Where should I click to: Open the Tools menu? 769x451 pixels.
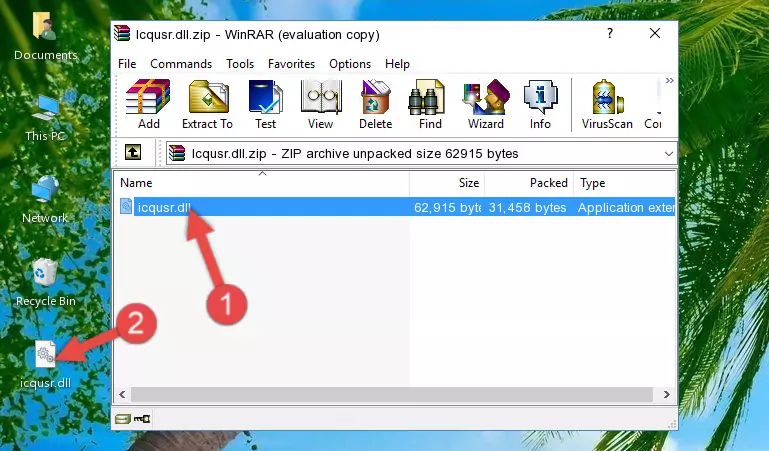pyautogui.click(x=240, y=64)
